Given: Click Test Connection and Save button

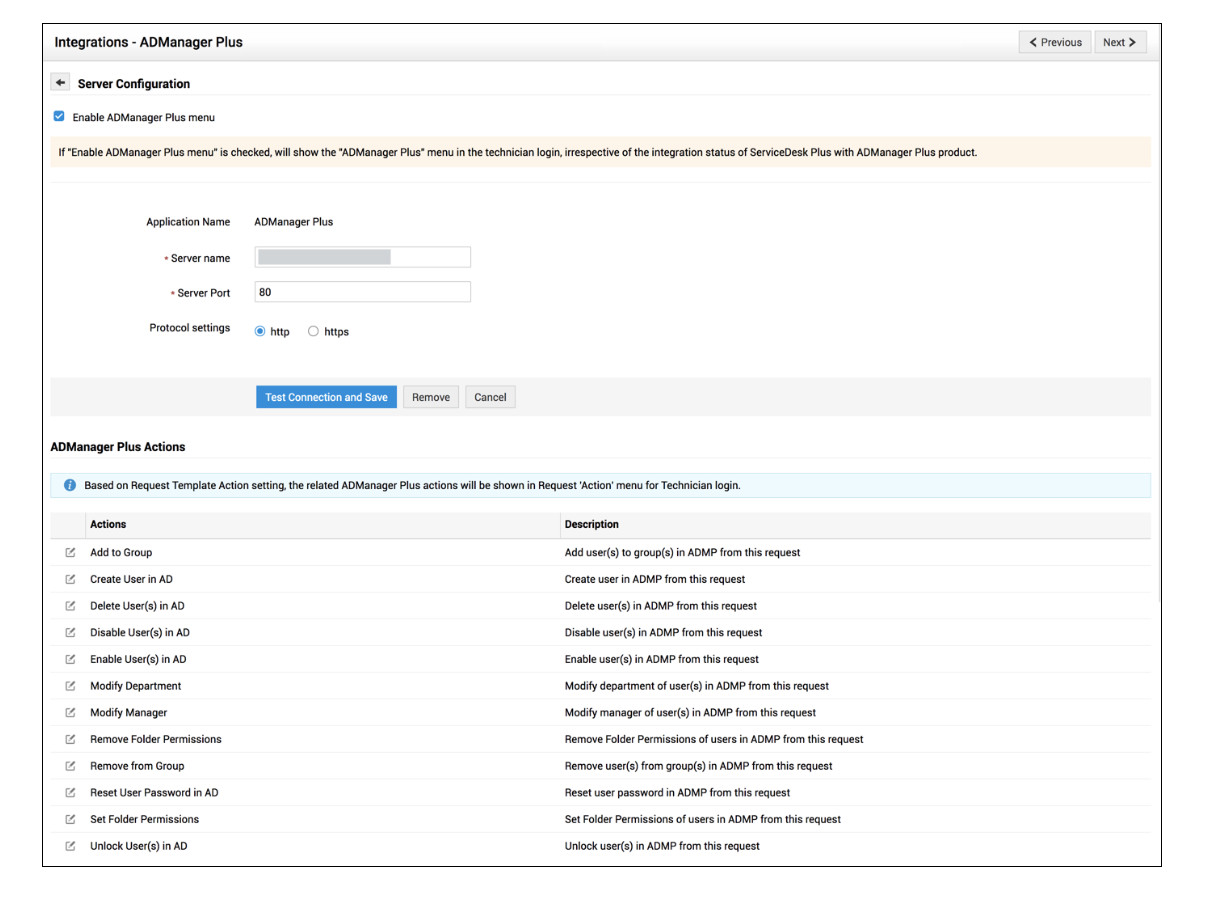Looking at the screenshot, I should 326,397.
